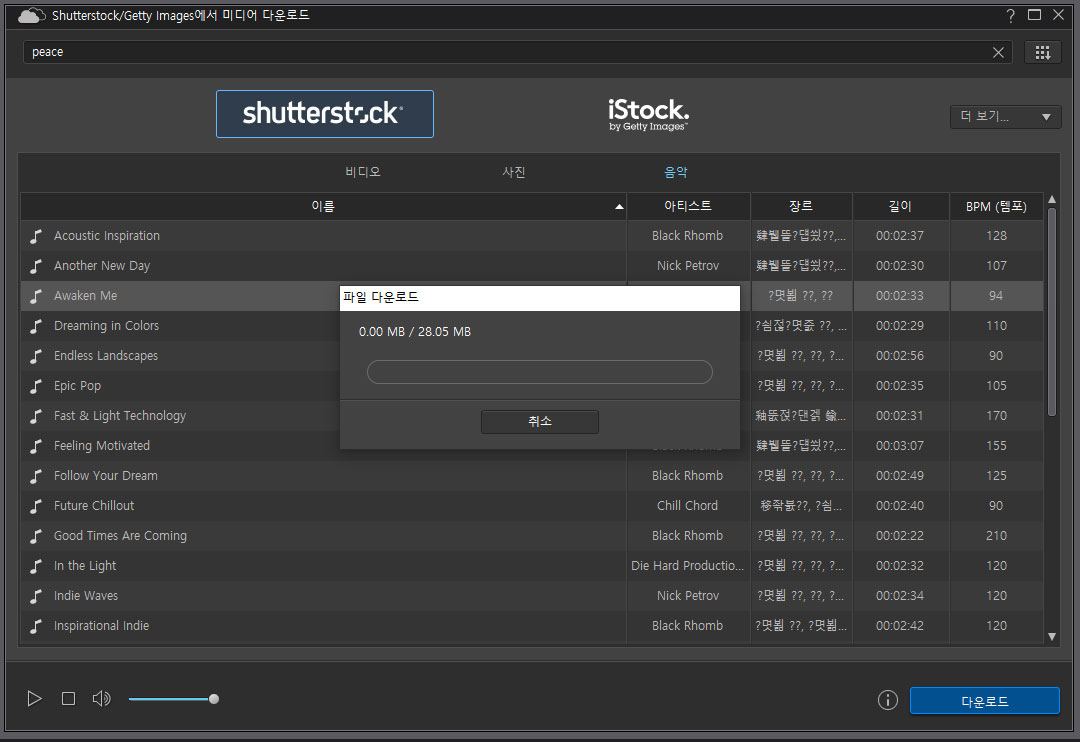Switch to the 음악 tab

point(676,172)
